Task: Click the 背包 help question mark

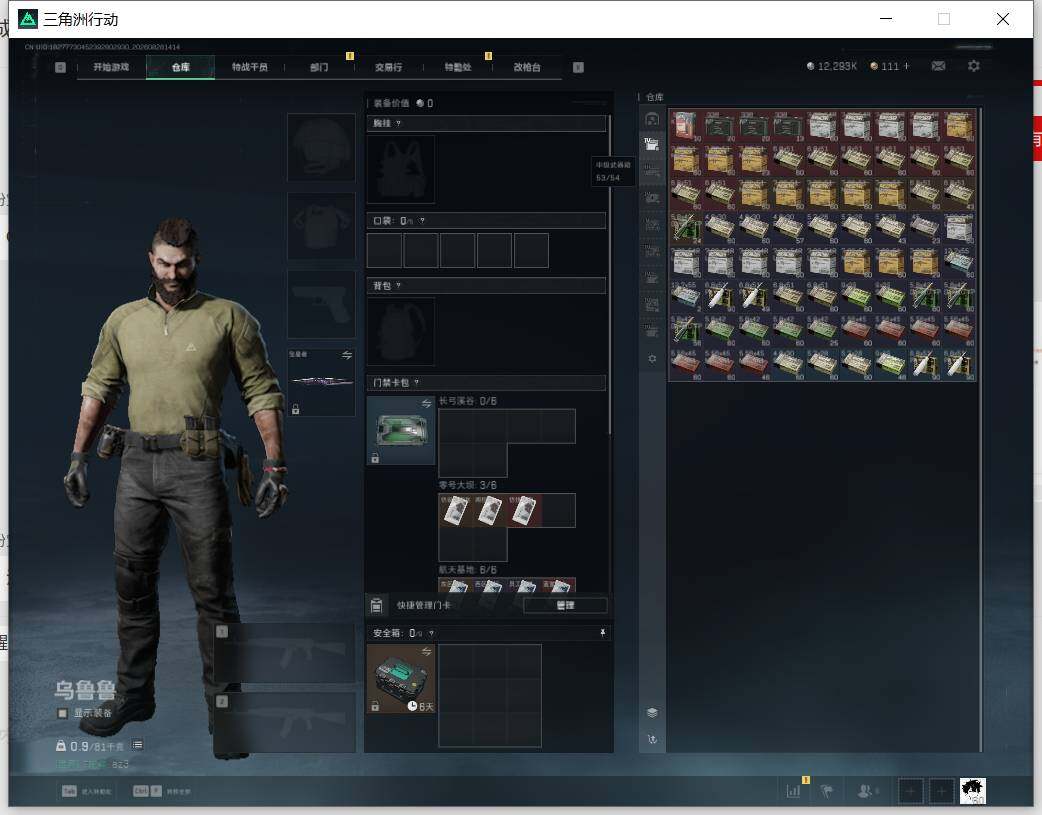Action: click(398, 286)
